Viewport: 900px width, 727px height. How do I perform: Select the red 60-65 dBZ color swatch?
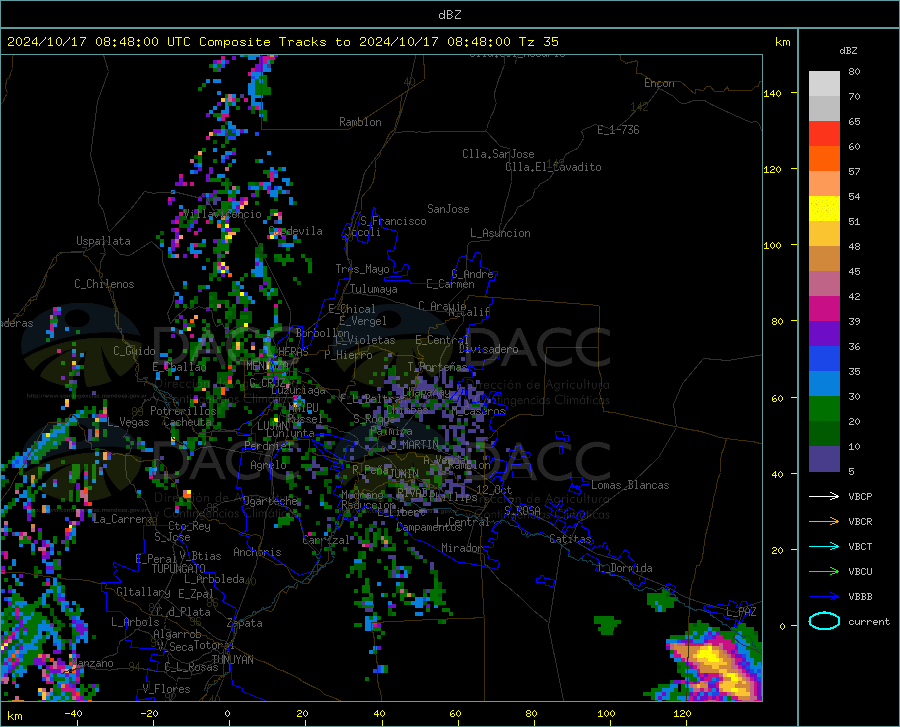coord(824,134)
